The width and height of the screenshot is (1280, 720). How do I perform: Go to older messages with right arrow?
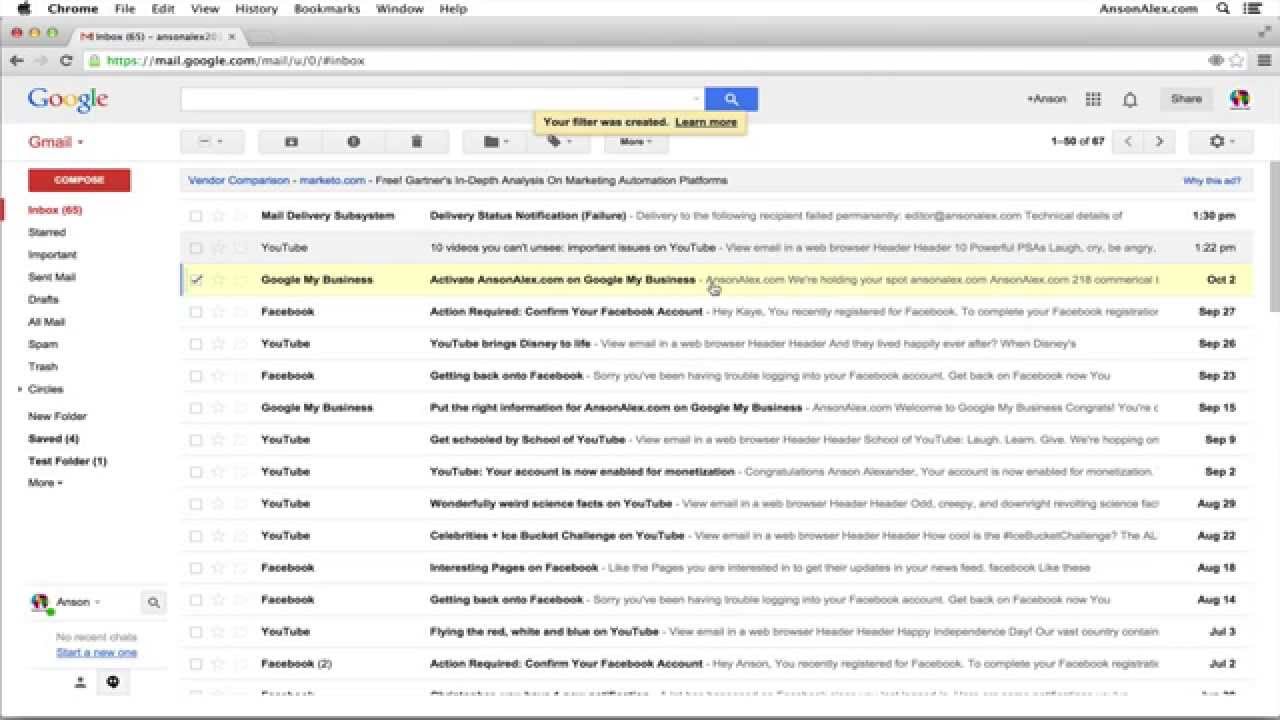(x=1159, y=142)
